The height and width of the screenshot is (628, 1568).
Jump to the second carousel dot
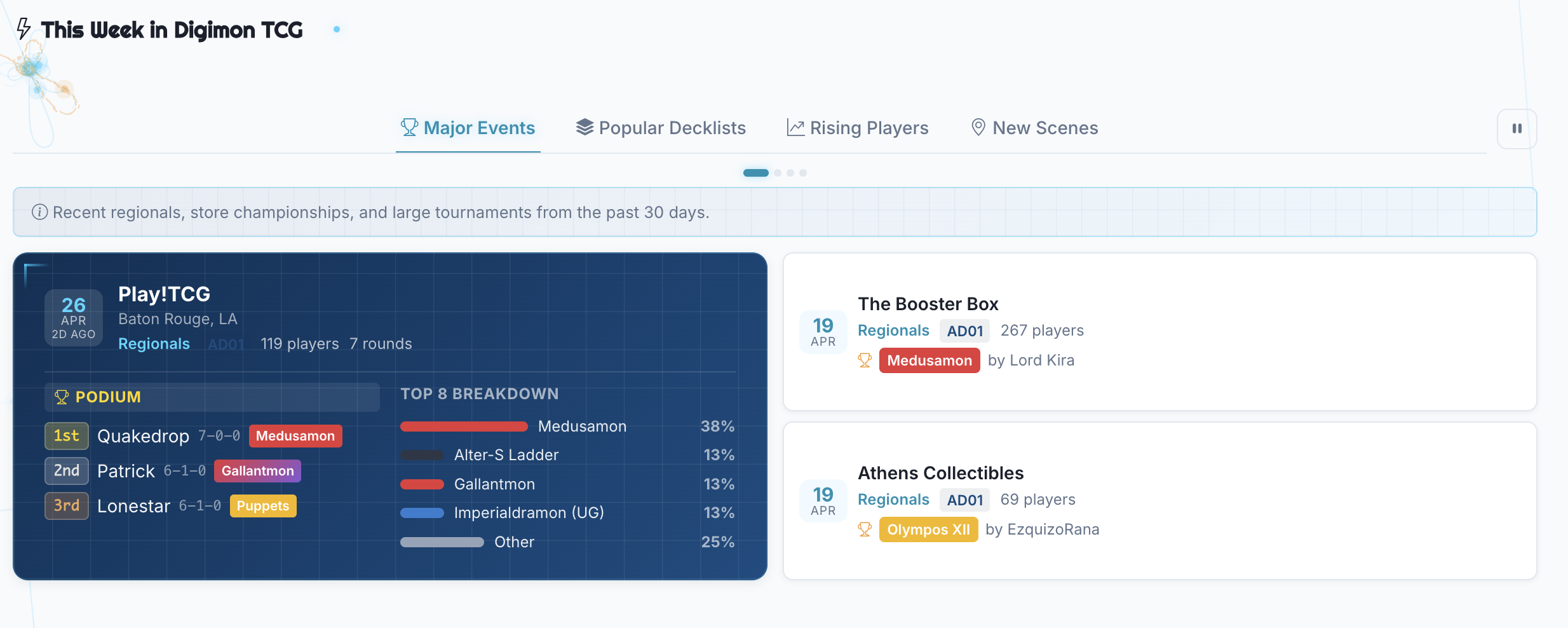778,173
